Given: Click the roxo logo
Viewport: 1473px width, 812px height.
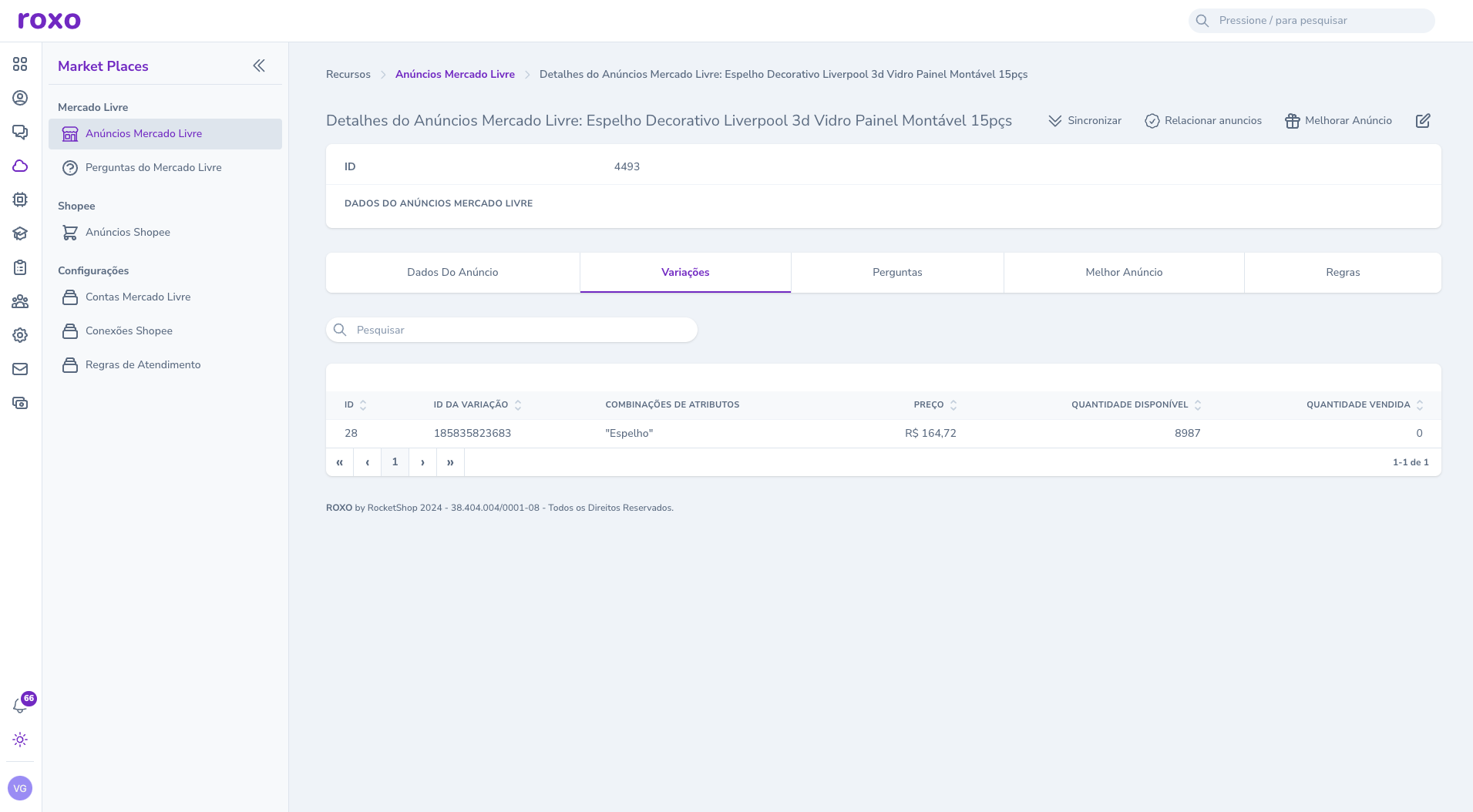Looking at the screenshot, I should pos(49,20).
